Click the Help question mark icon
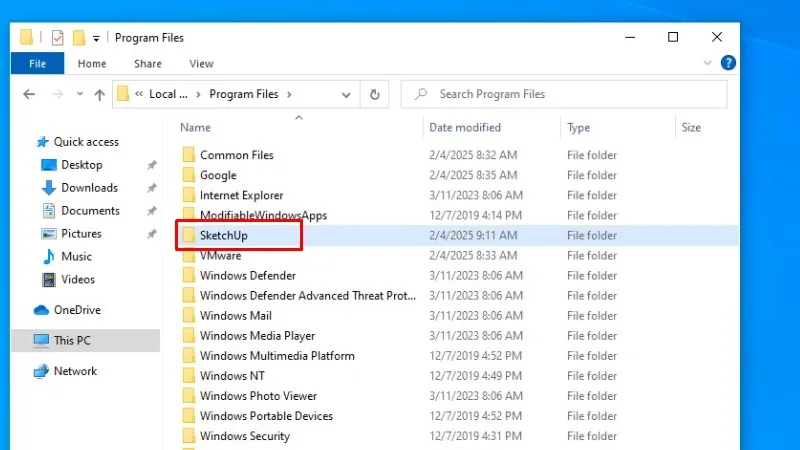The image size is (800, 450). tap(729, 63)
